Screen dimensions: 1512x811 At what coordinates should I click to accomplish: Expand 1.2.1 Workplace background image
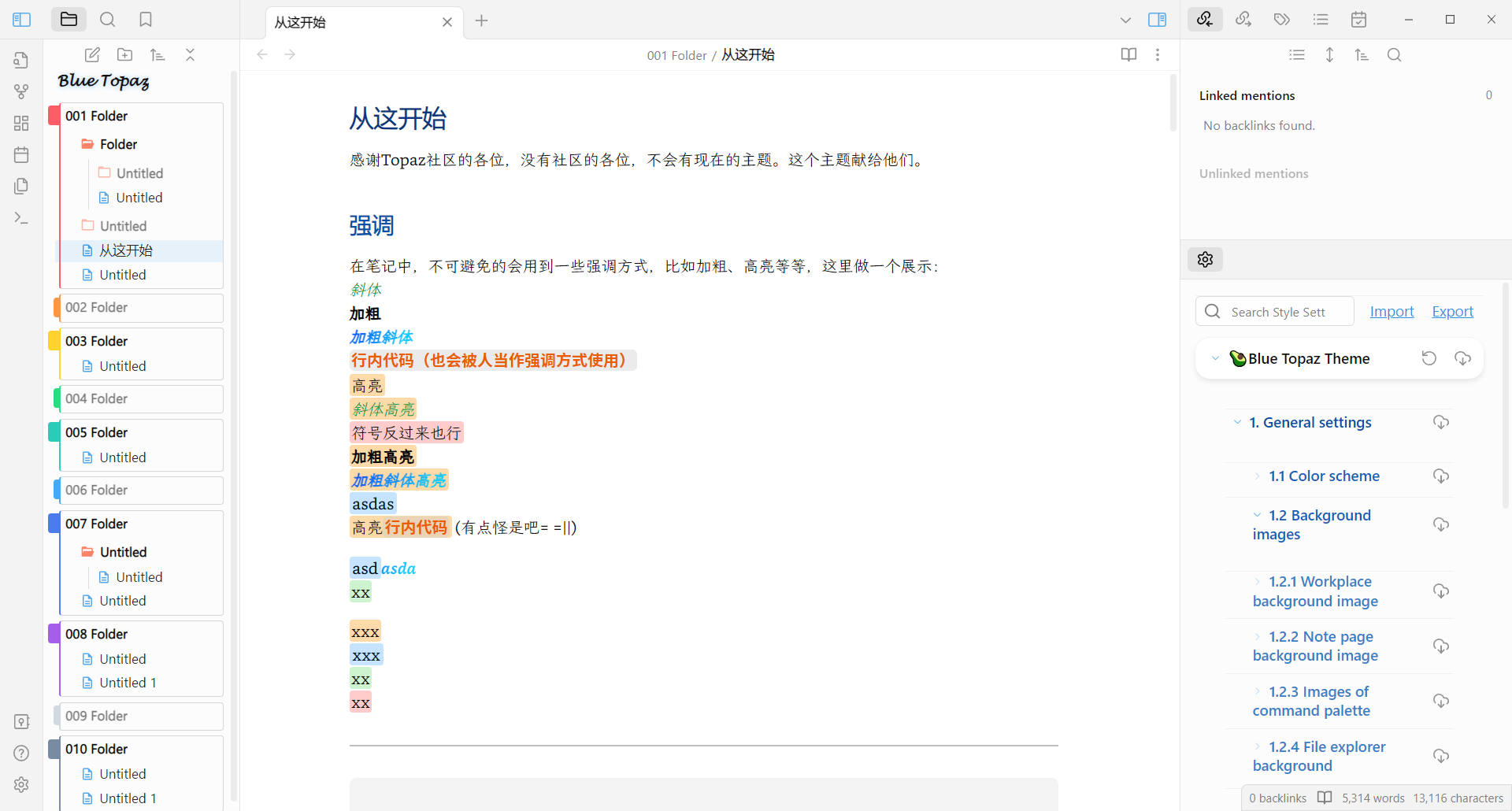coord(1258,581)
